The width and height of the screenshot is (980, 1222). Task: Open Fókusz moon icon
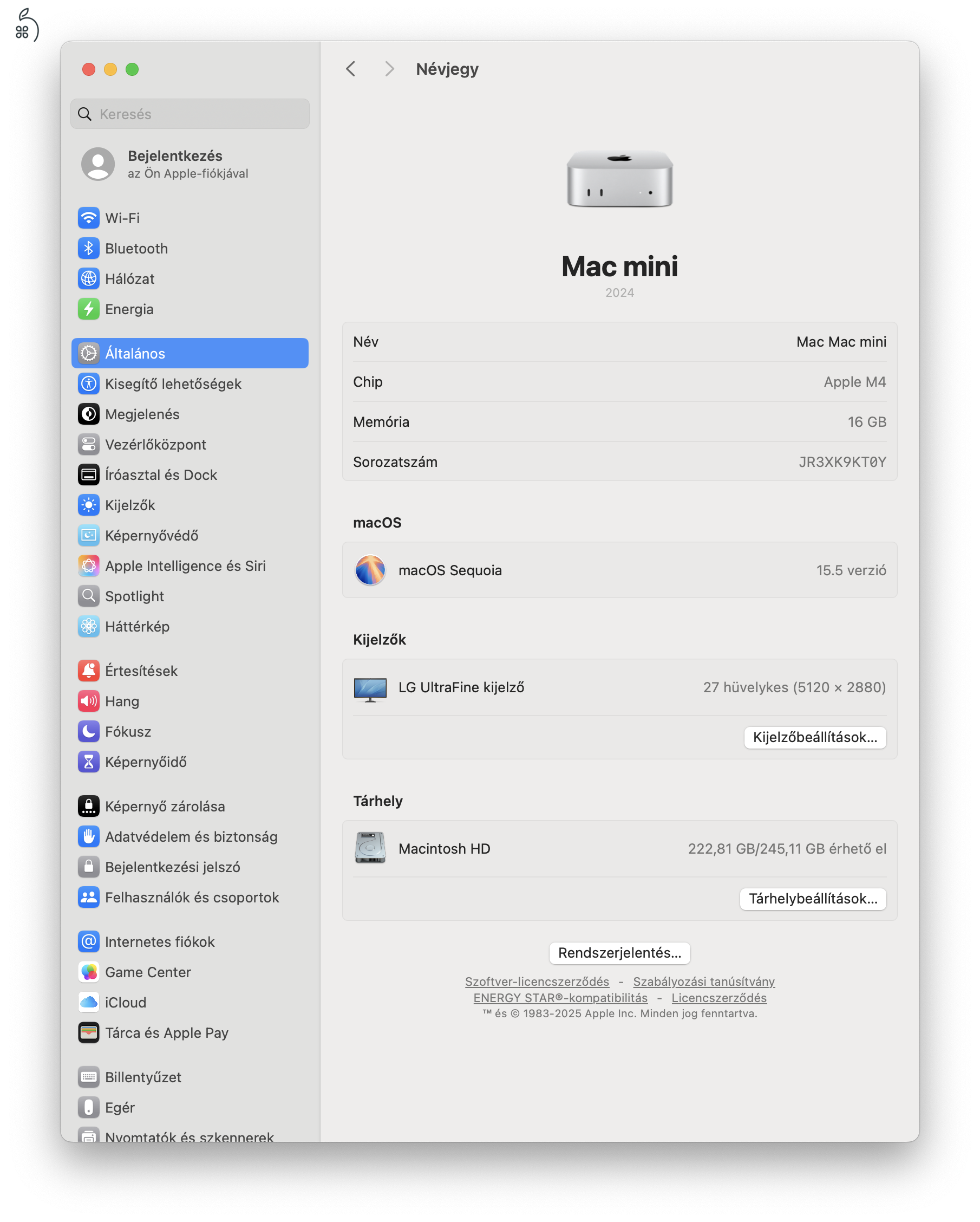coord(88,732)
